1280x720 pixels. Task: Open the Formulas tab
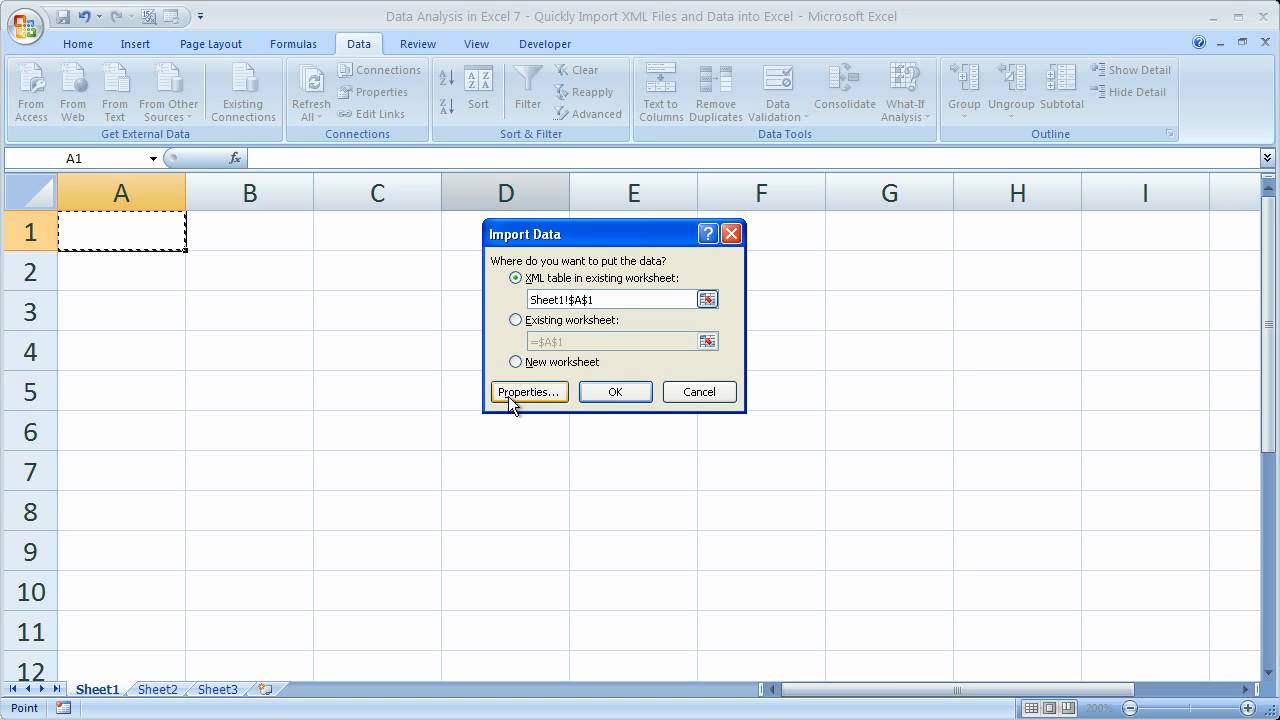coord(293,44)
